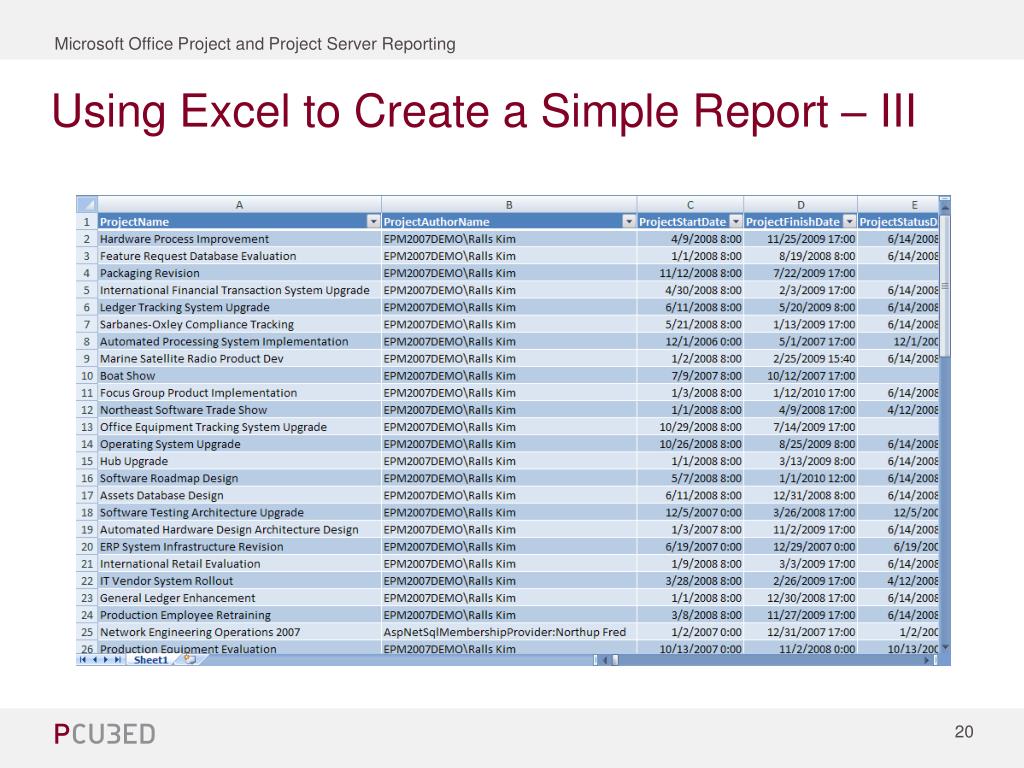Image resolution: width=1024 pixels, height=768 pixels.
Task: Select cell Assets Database Design
Action: pyautogui.click(x=239, y=495)
